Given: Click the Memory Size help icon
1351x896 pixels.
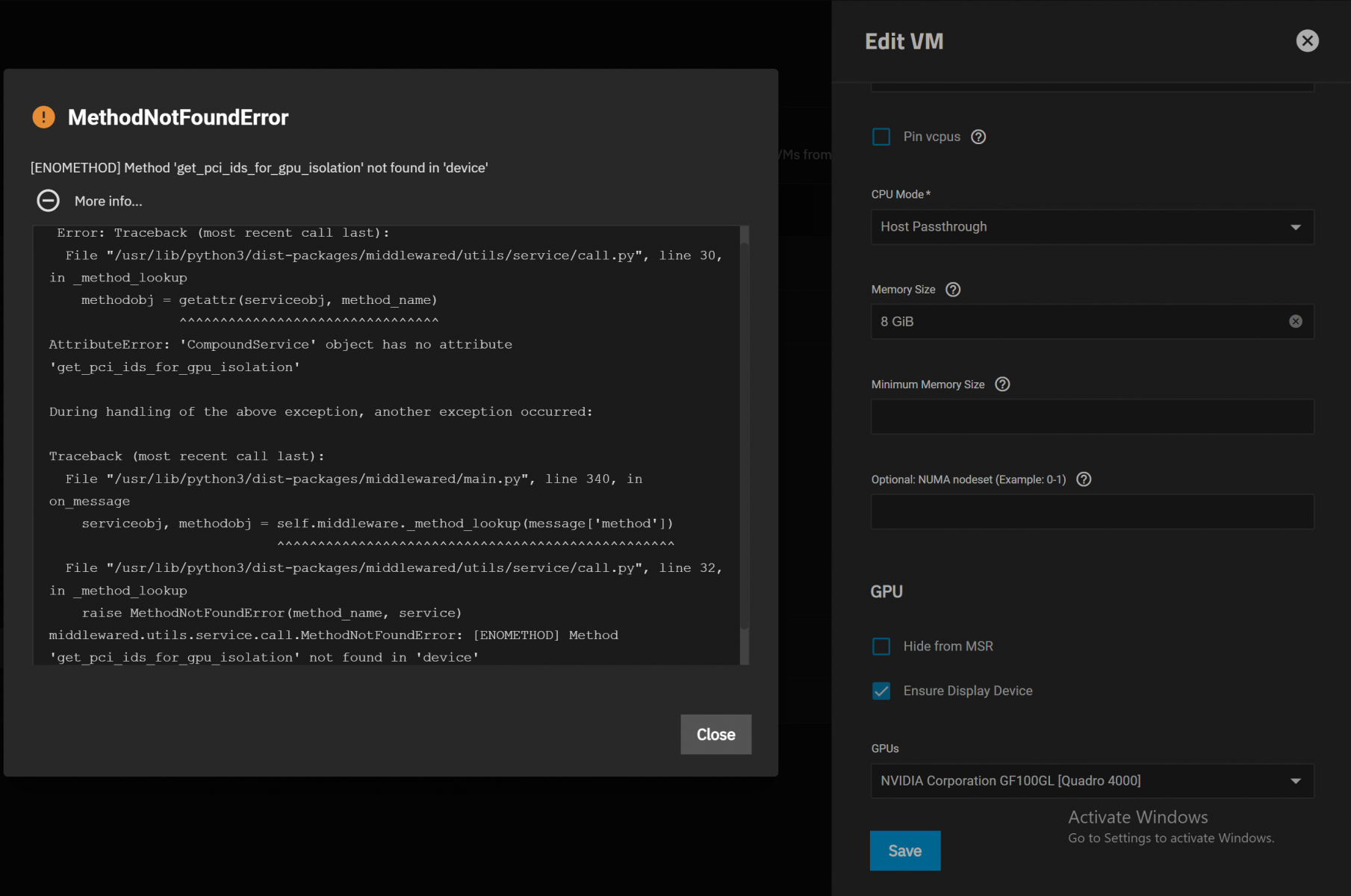Looking at the screenshot, I should point(953,290).
